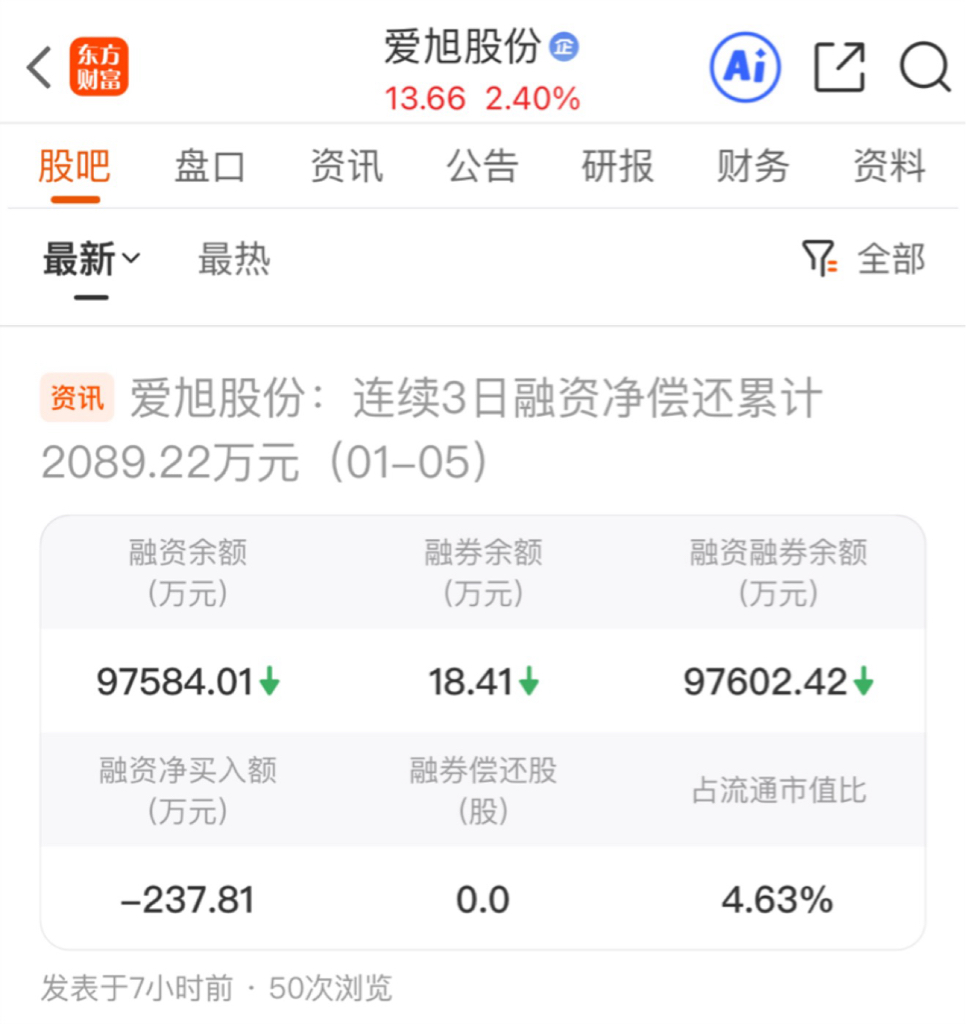966x1024 pixels.
Task: Open article 连续3日融资净偿还累计 headline
Action: [431, 429]
